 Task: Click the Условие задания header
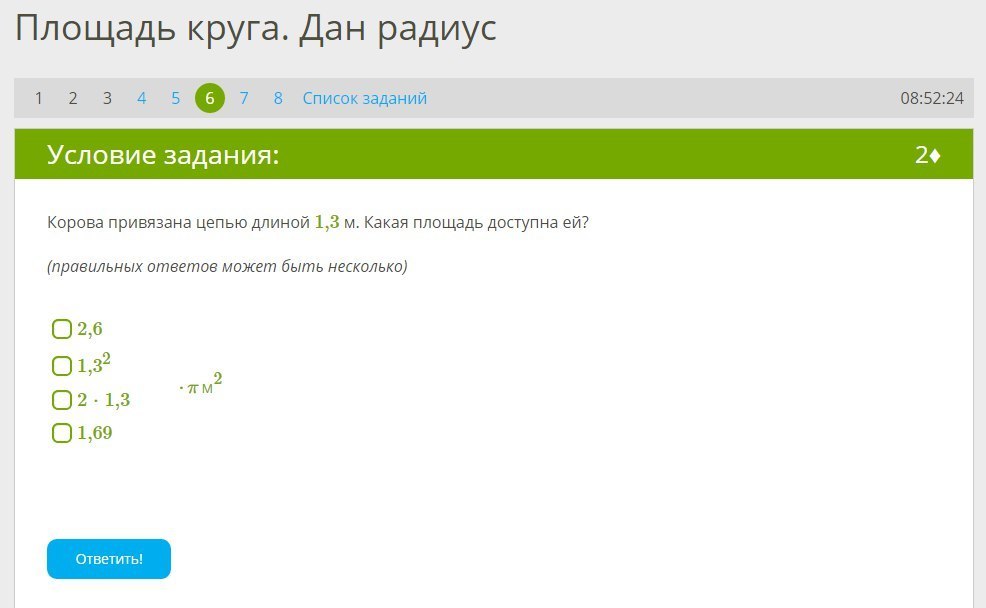[163, 155]
